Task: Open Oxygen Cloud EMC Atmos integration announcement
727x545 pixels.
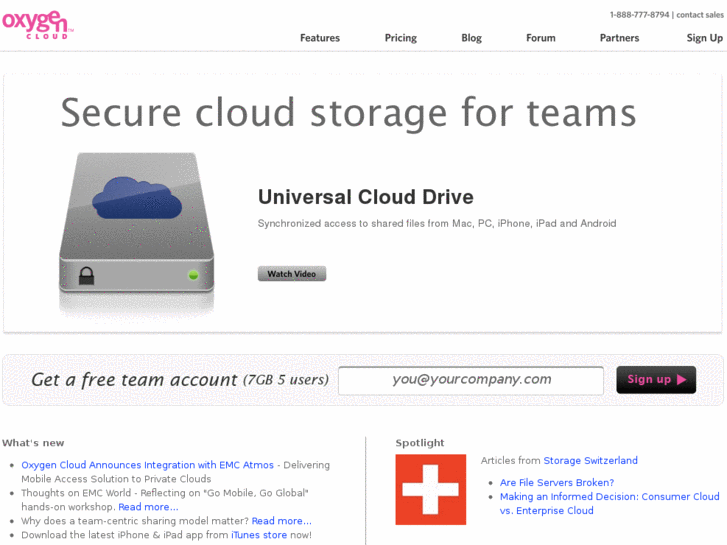Action: click(x=147, y=465)
